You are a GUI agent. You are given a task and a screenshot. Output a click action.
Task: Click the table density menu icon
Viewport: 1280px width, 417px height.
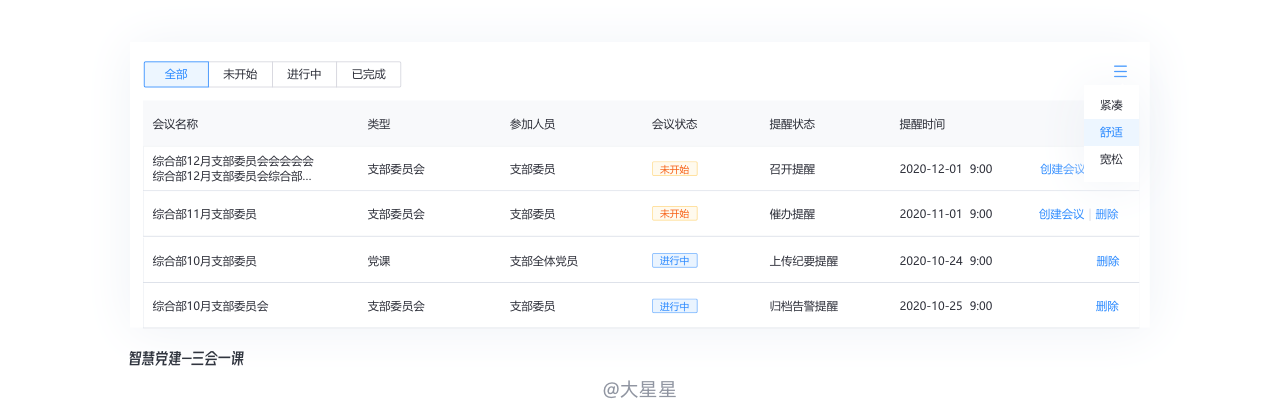pyautogui.click(x=1120, y=71)
